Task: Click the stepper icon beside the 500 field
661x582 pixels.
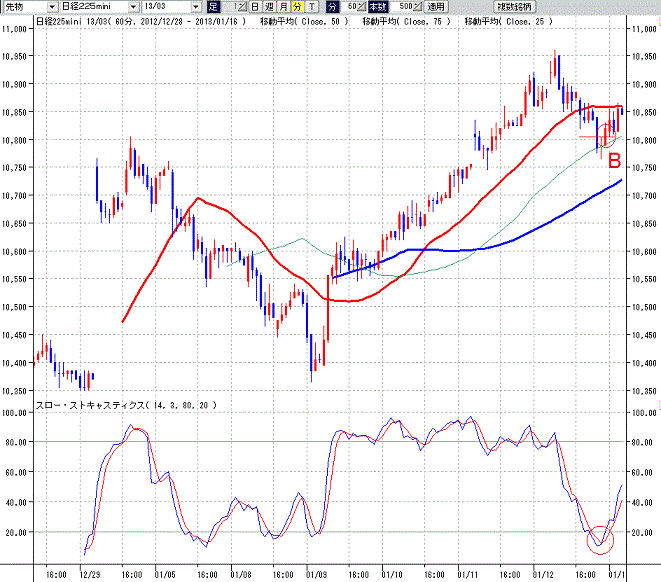Action: point(417,7)
